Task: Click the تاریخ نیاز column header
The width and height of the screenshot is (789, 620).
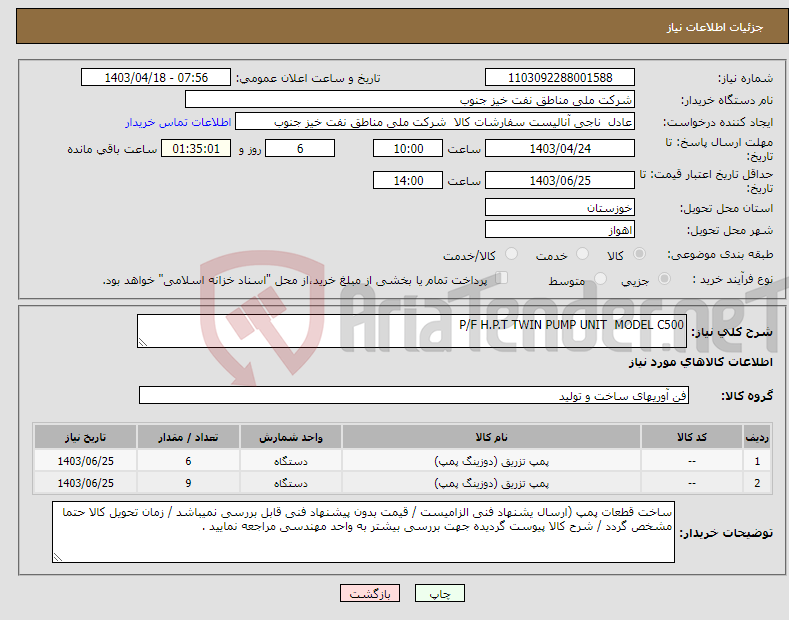Action: point(86,437)
